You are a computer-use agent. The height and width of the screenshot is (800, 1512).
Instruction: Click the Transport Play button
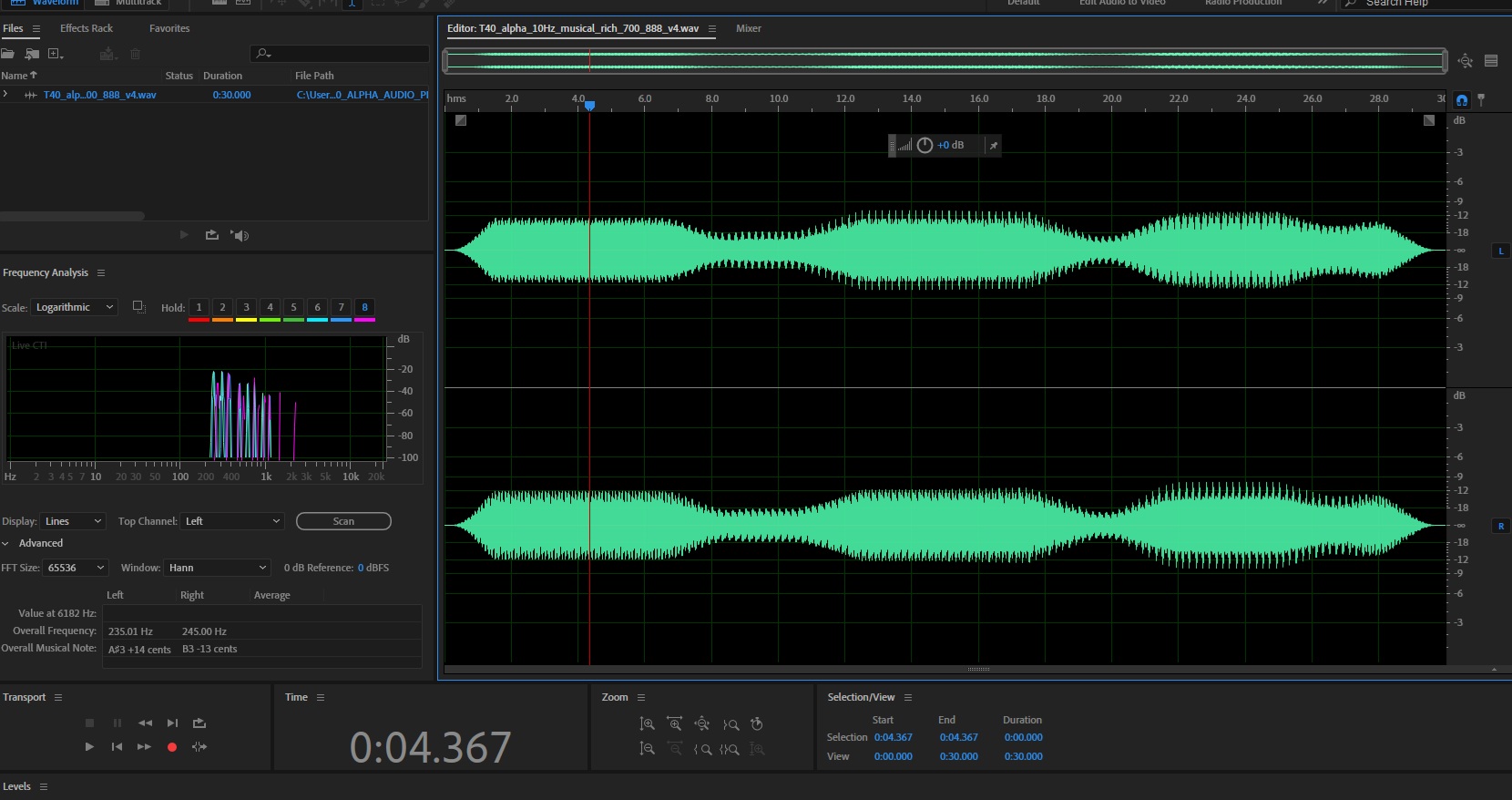(x=89, y=747)
